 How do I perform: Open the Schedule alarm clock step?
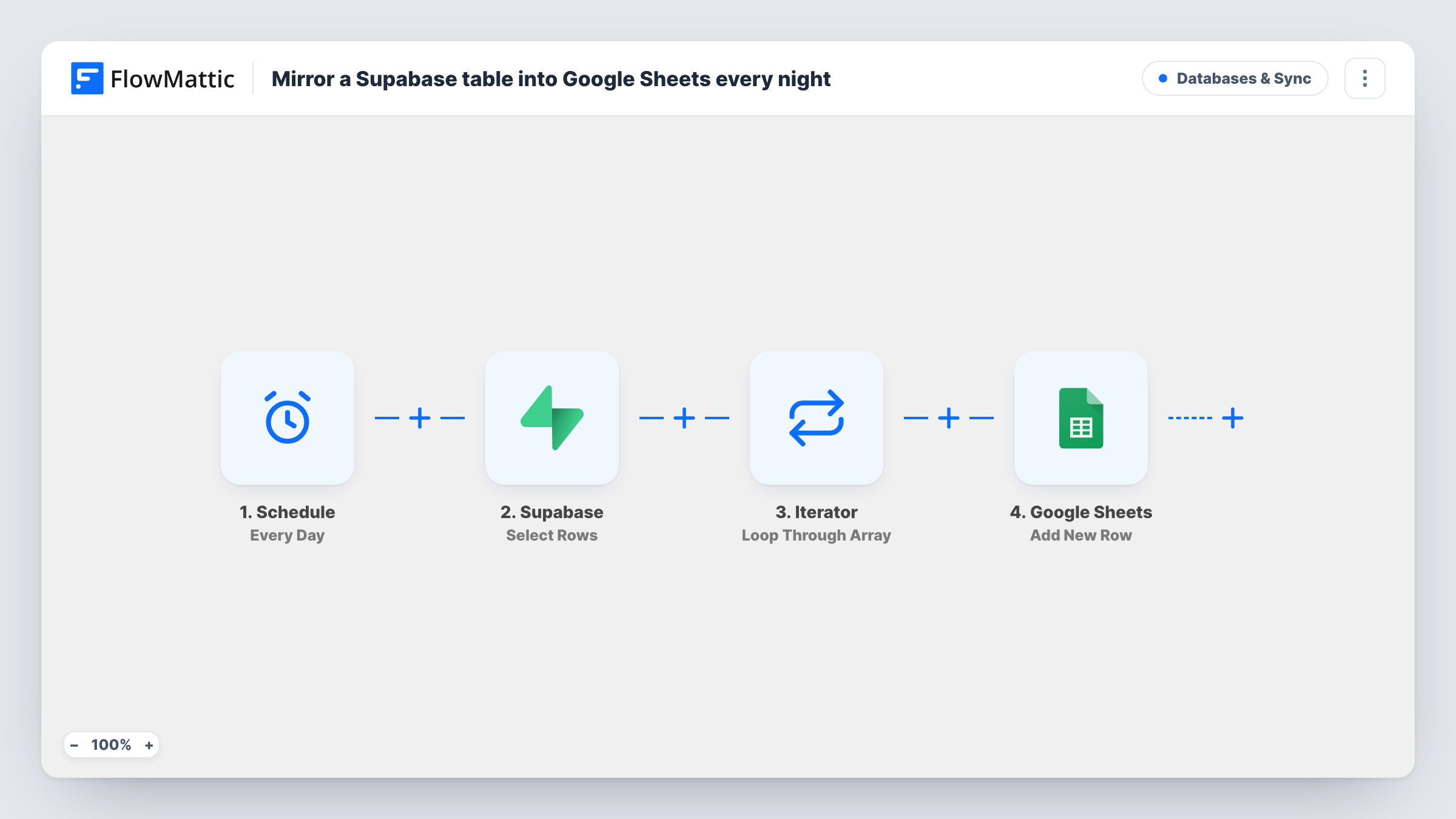(x=288, y=417)
